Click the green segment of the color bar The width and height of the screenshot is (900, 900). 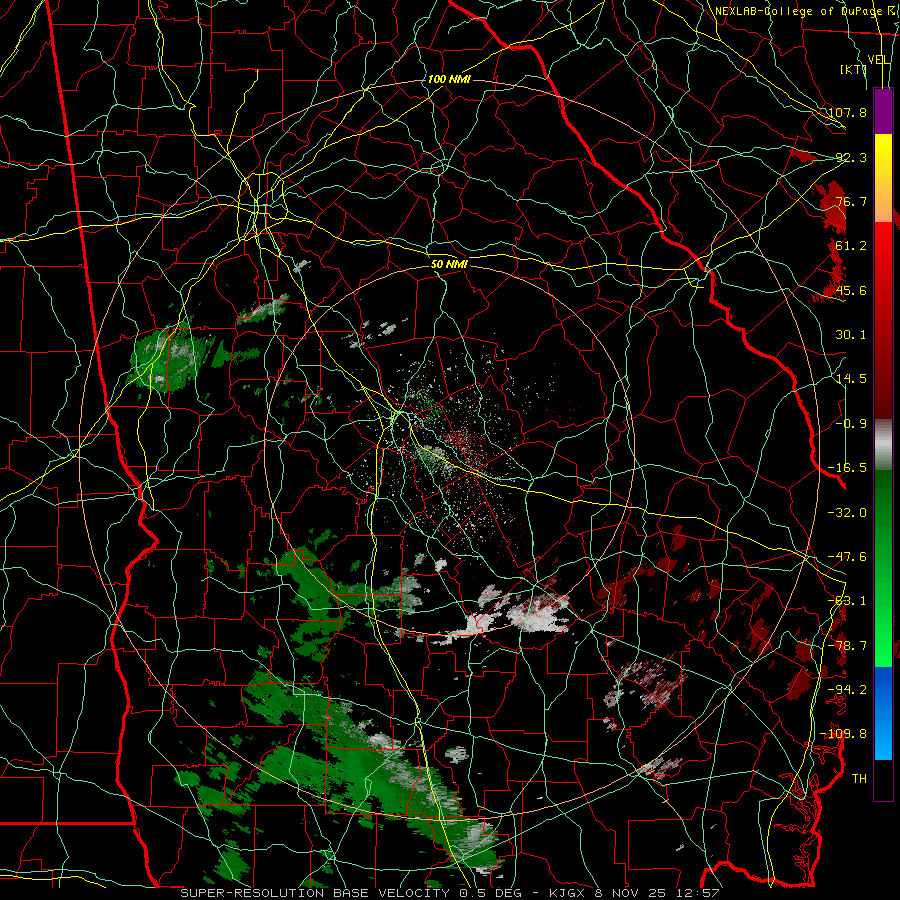click(x=883, y=568)
